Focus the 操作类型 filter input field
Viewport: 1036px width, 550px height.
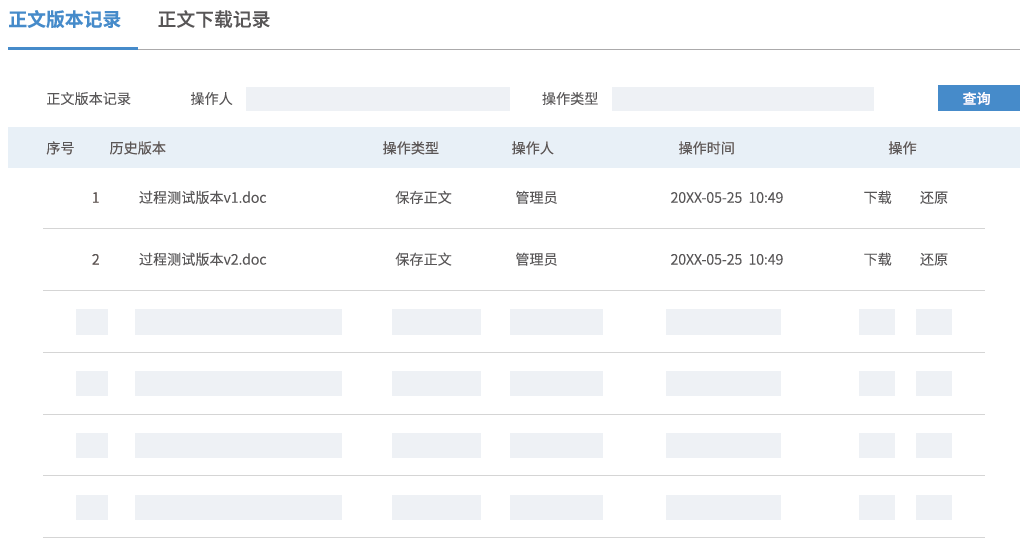point(742,99)
